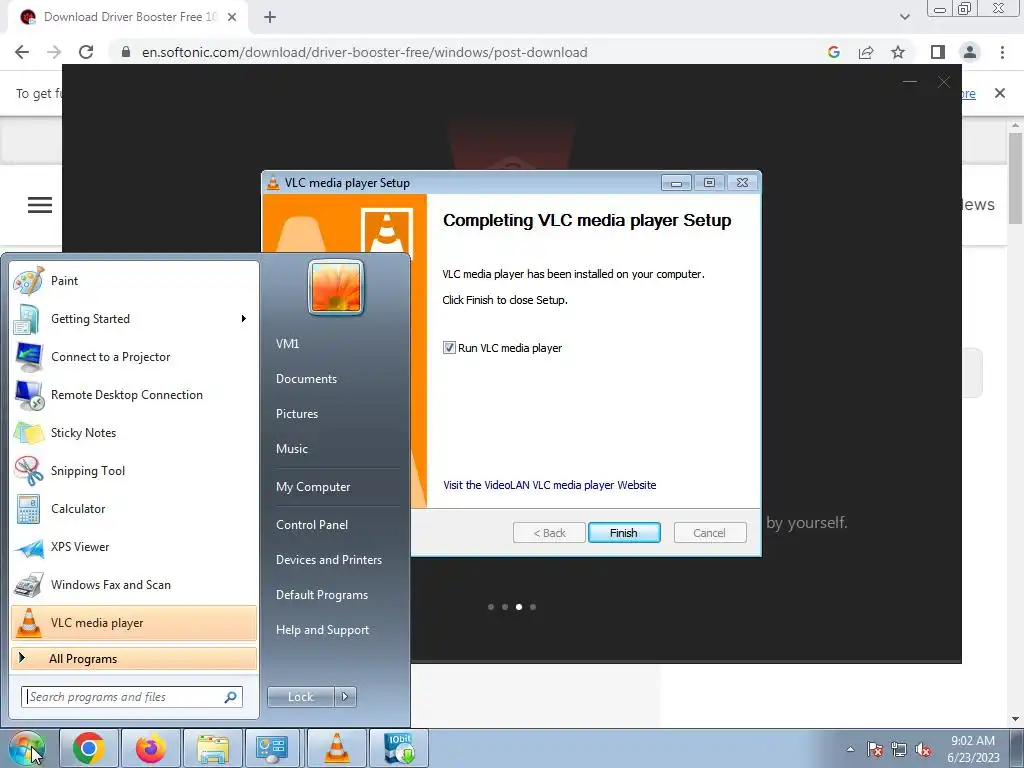Click the Action Center flag tray icon
This screenshot has height=768, width=1024.
875,749
